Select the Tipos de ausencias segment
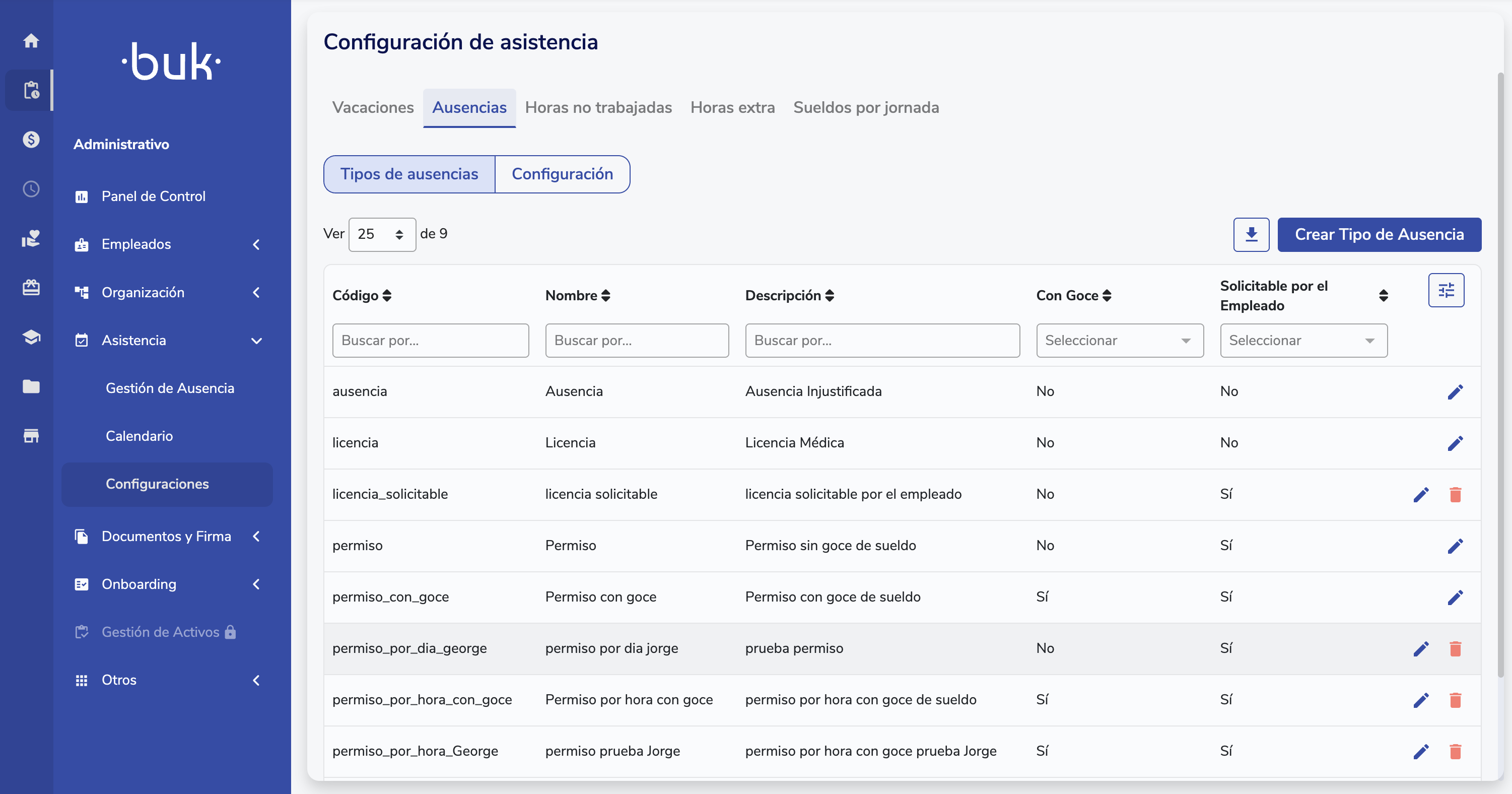 409,174
